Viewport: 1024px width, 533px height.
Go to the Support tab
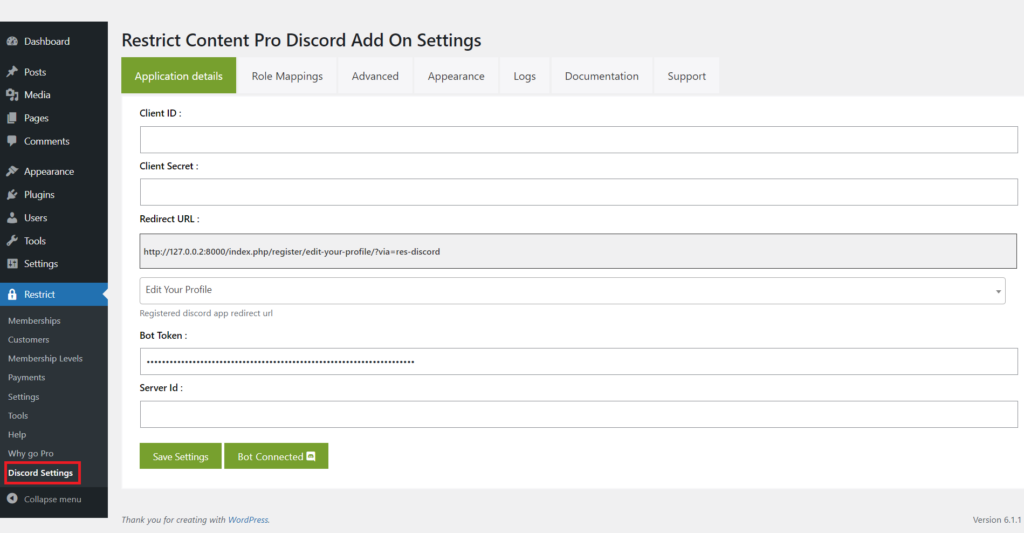pyautogui.click(x=686, y=76)
